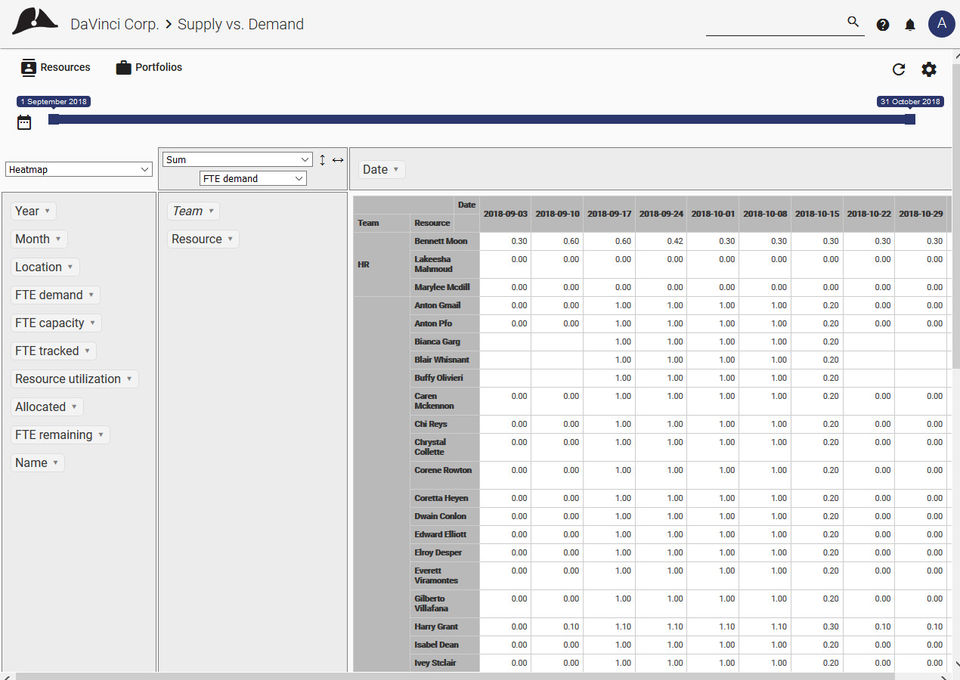Click the 31 October 2018 slider handle
This screenshot has height=680, width=960.
[x=910, y=119]
